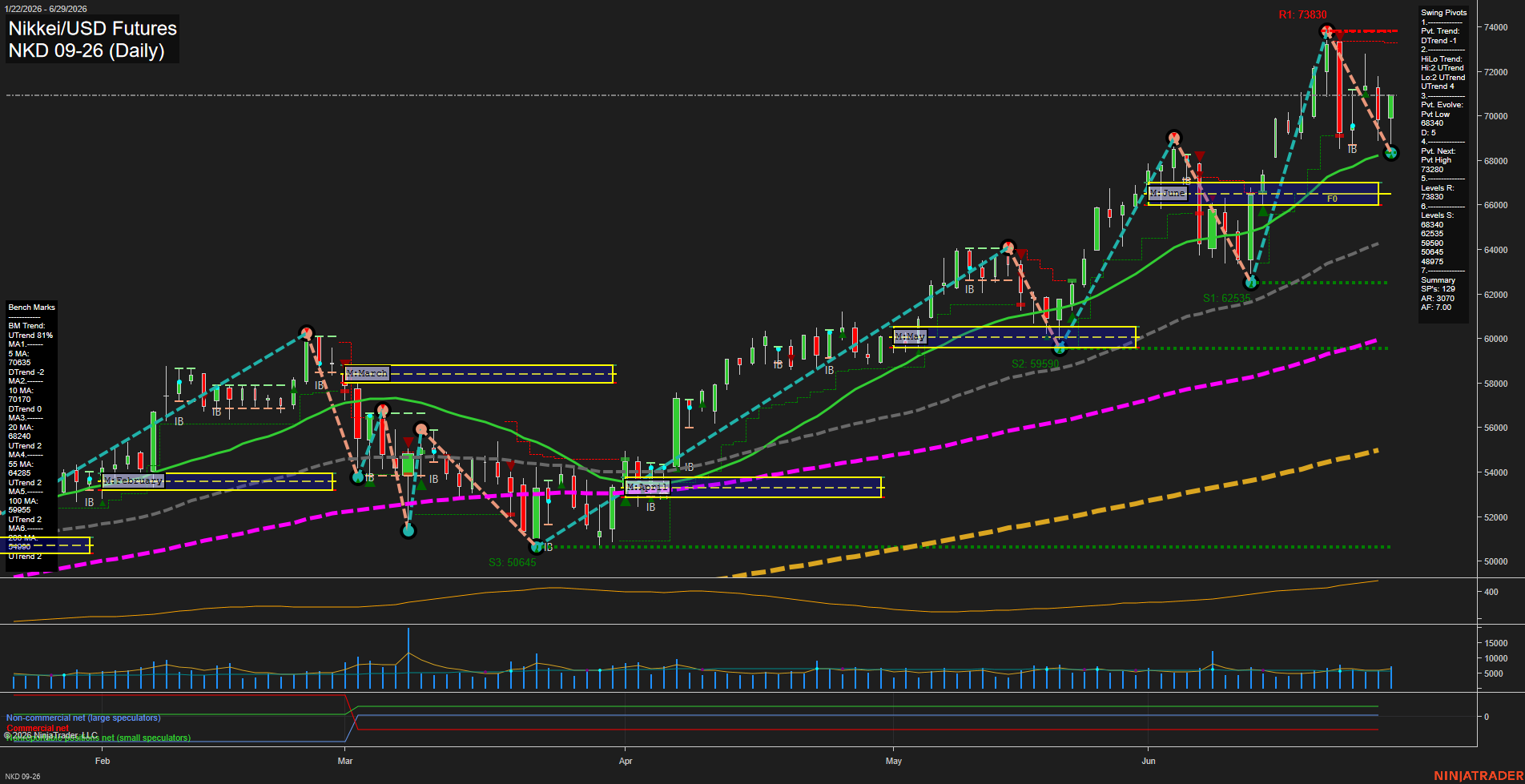Image resolution: width=1525 pixels, height=784 pixels.
Task: Click the AF: 7.00 summary value
Action: [x=1436, y=308]
